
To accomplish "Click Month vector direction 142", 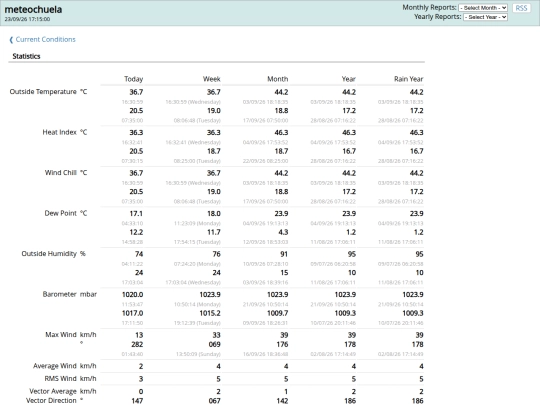I will click(x=282, y=401).
